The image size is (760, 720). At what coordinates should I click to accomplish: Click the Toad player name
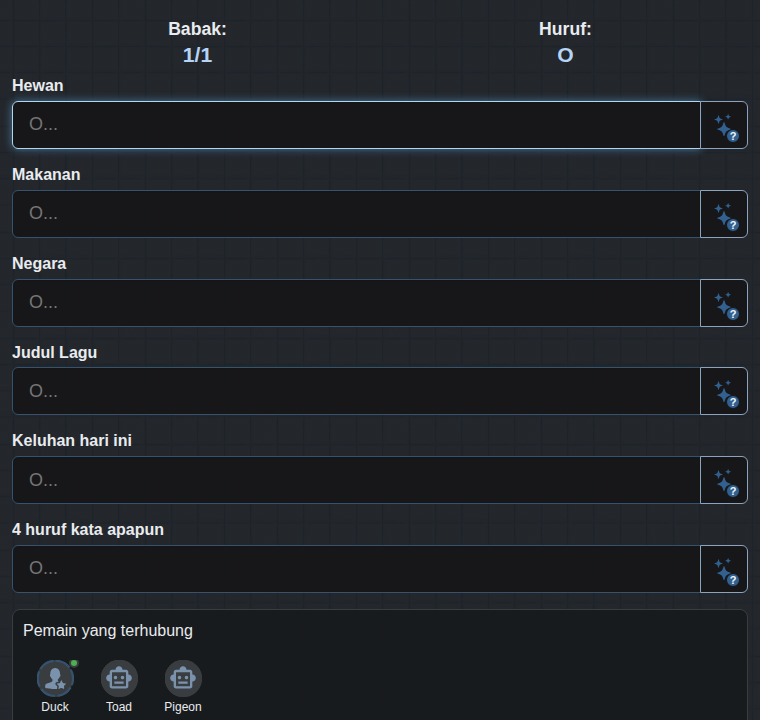[x=119, y=707]
